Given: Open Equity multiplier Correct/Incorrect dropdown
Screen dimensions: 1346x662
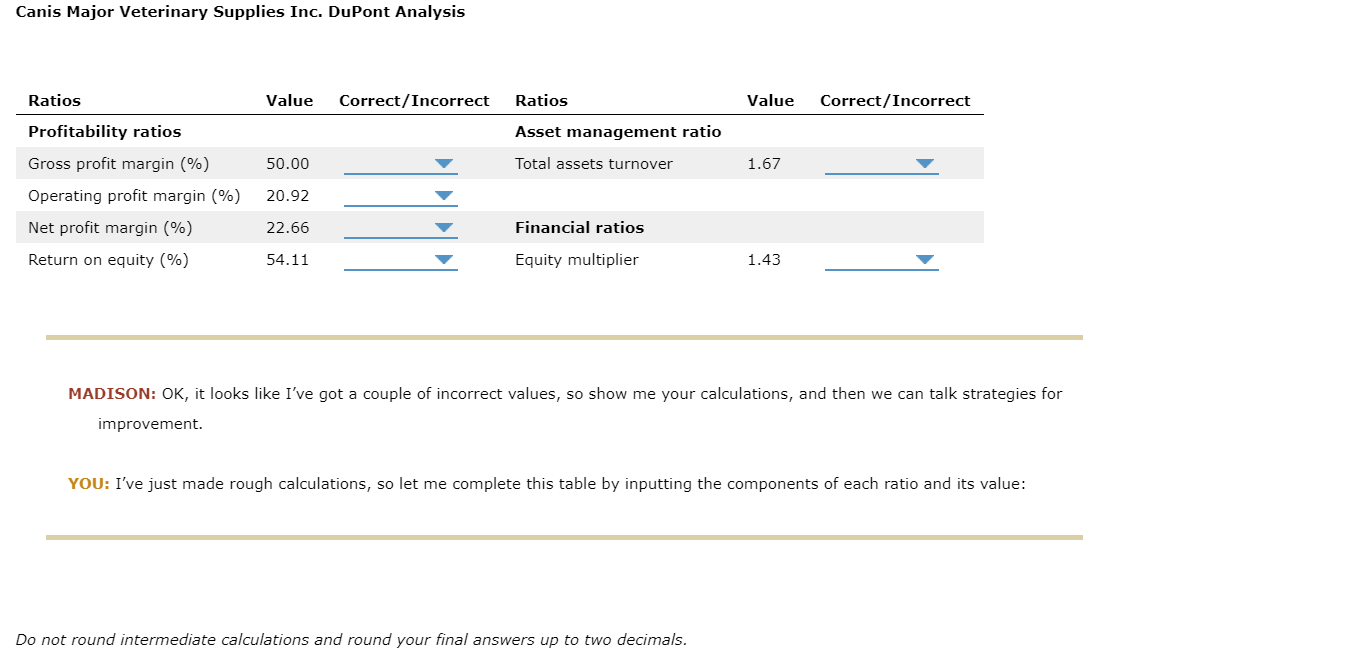Looking at the screenshot, I should tap(881, 260).
